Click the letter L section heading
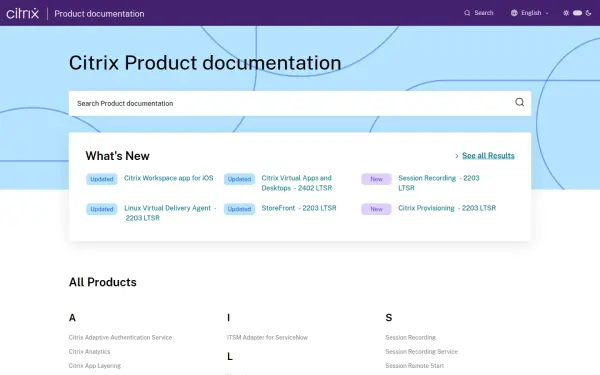The width and height of the screenshot is (600, 375). [230, 357]
